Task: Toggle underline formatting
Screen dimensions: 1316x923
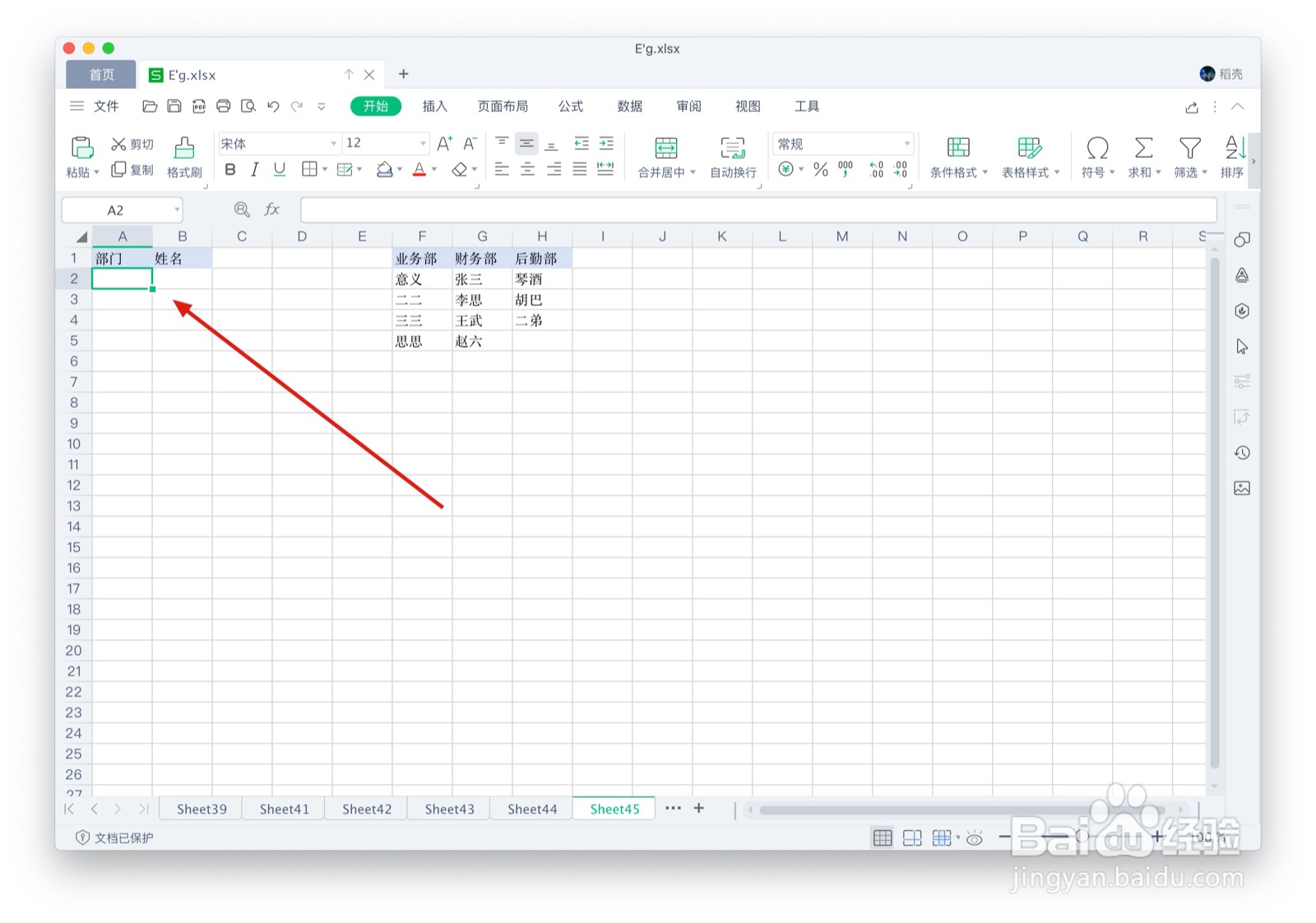Action: 280,169
